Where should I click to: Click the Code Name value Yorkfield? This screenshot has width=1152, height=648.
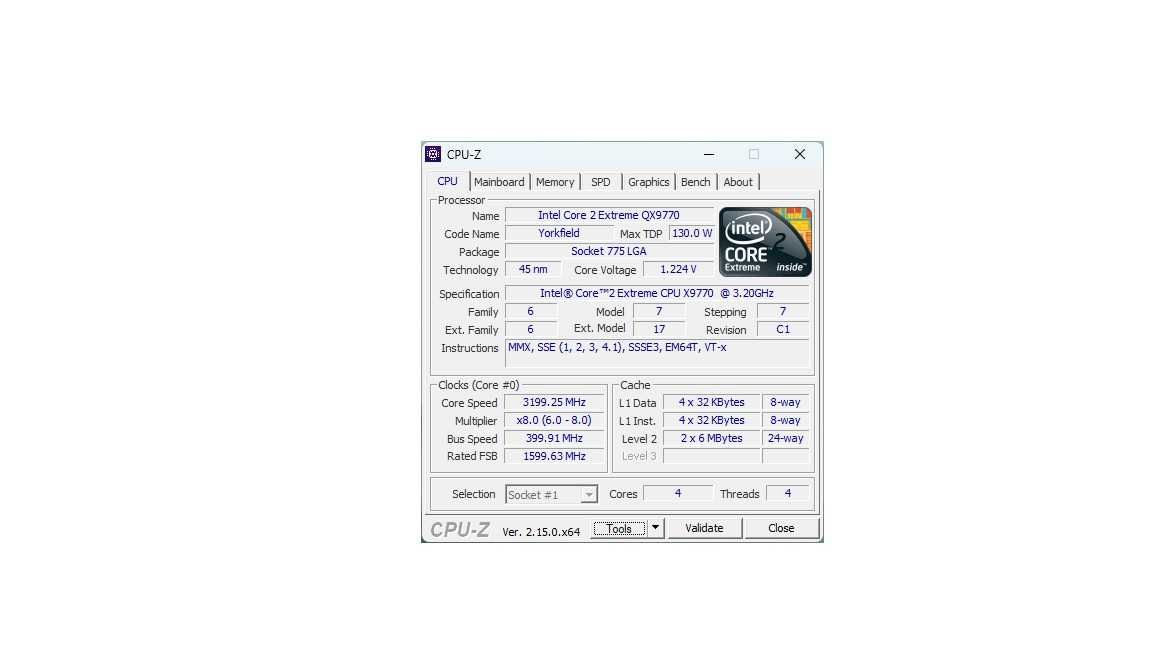pos(559,233)
